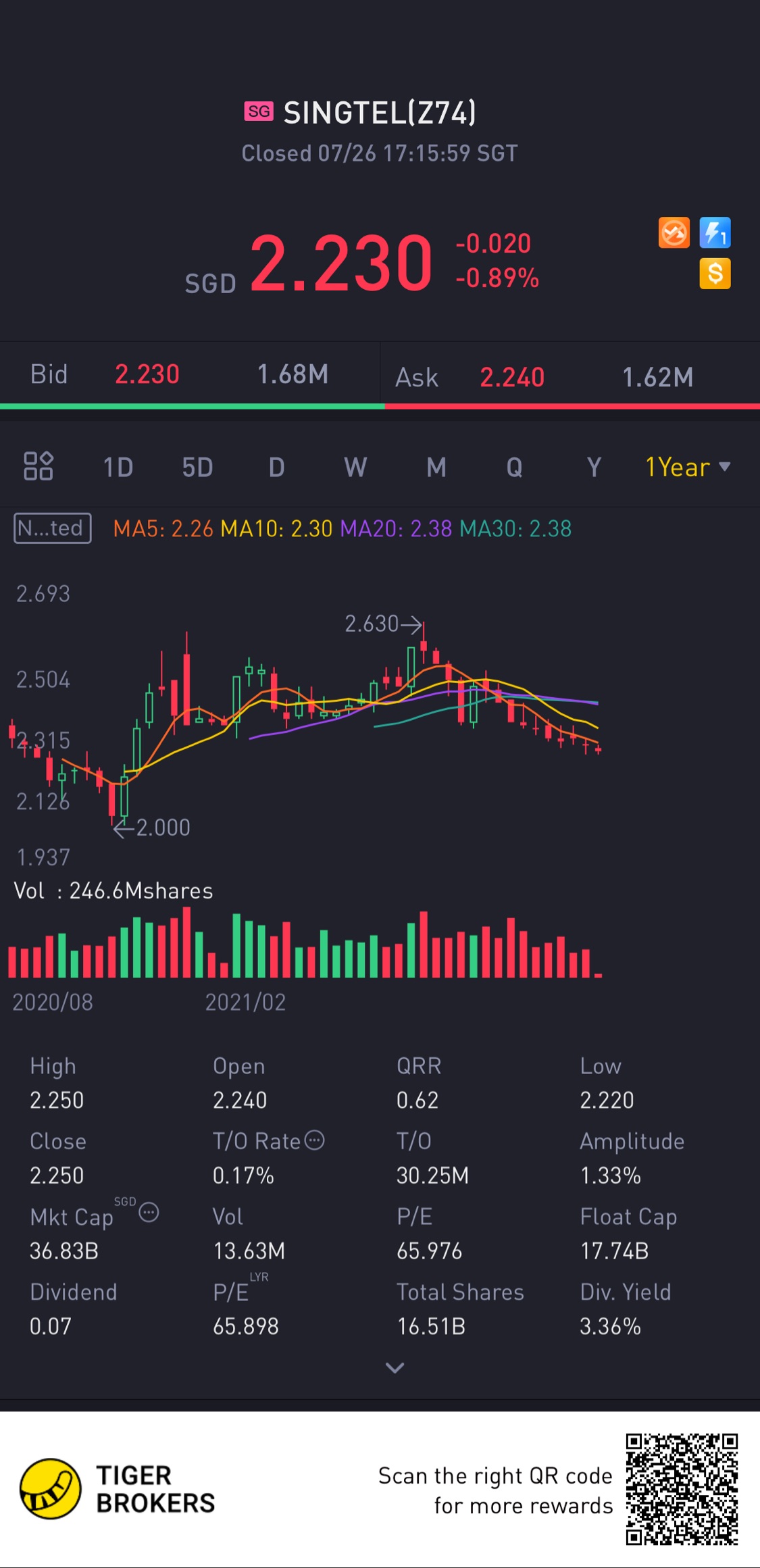
Task: Switch chart to 5D tab
Action: coord(197,467)
